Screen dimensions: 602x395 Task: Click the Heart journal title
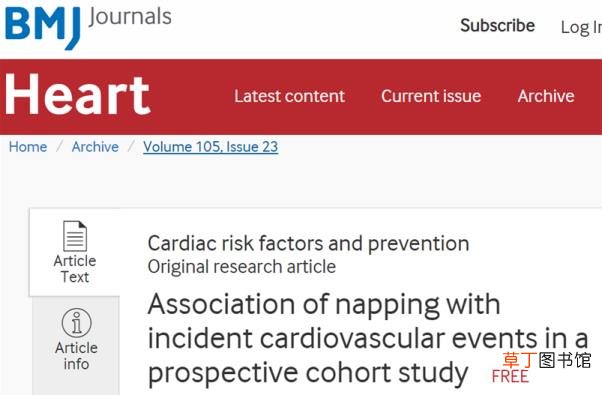77,95
